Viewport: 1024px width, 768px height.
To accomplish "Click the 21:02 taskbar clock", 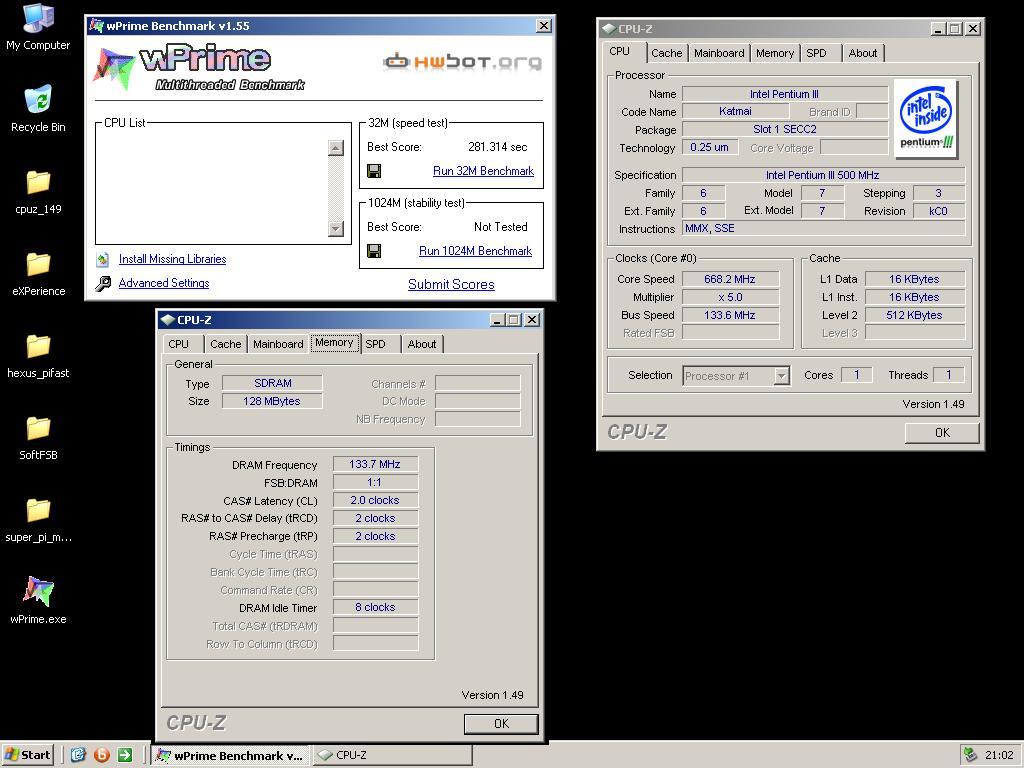I will 999,755.
